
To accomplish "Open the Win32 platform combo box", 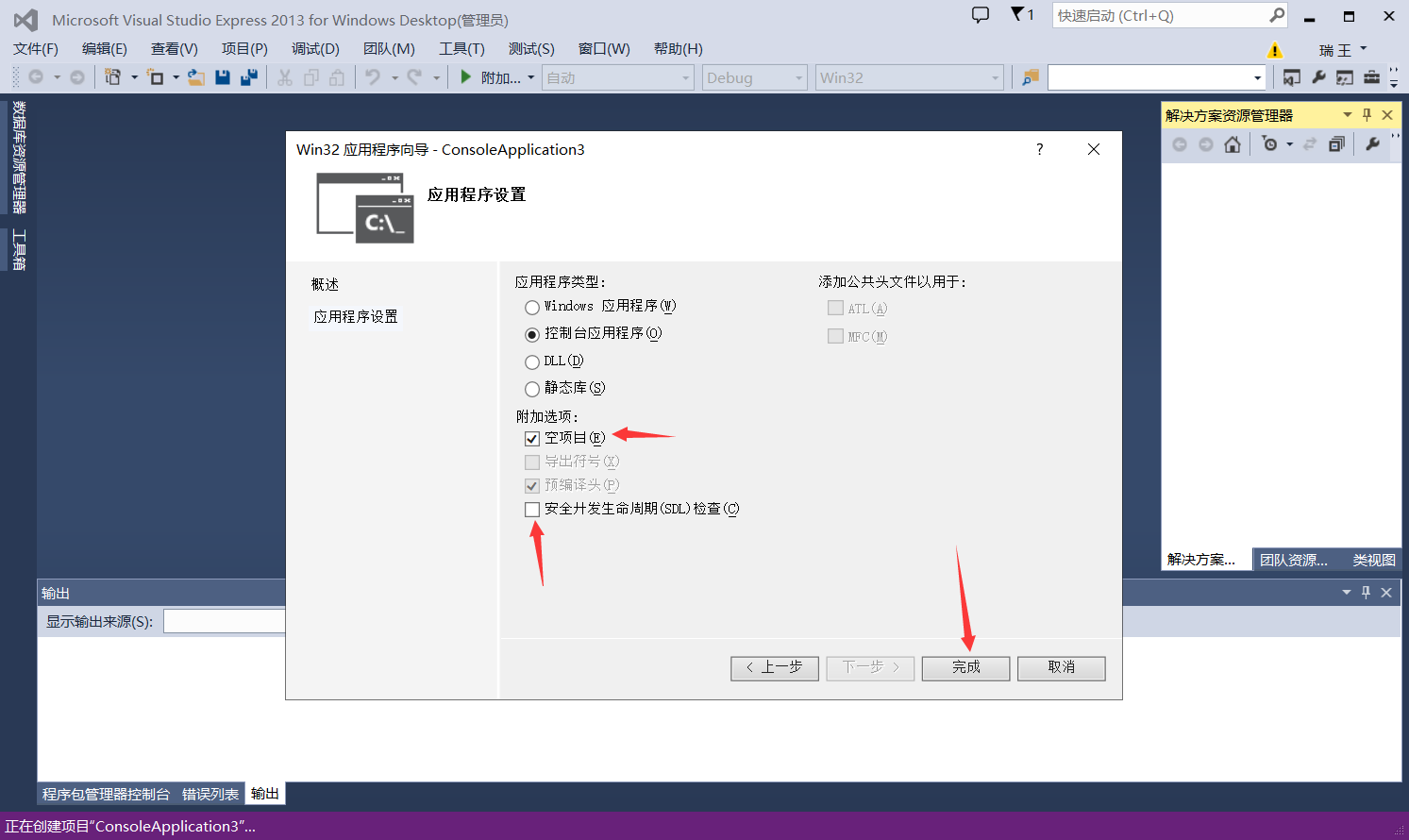I will point(910,77).
